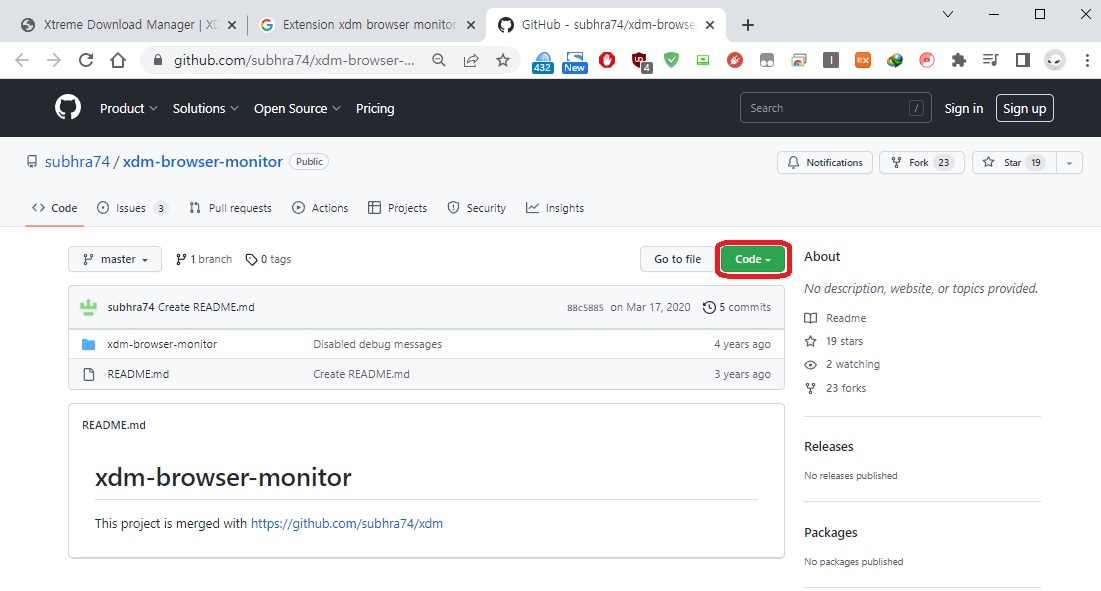Click Sign in

(963, 108)
